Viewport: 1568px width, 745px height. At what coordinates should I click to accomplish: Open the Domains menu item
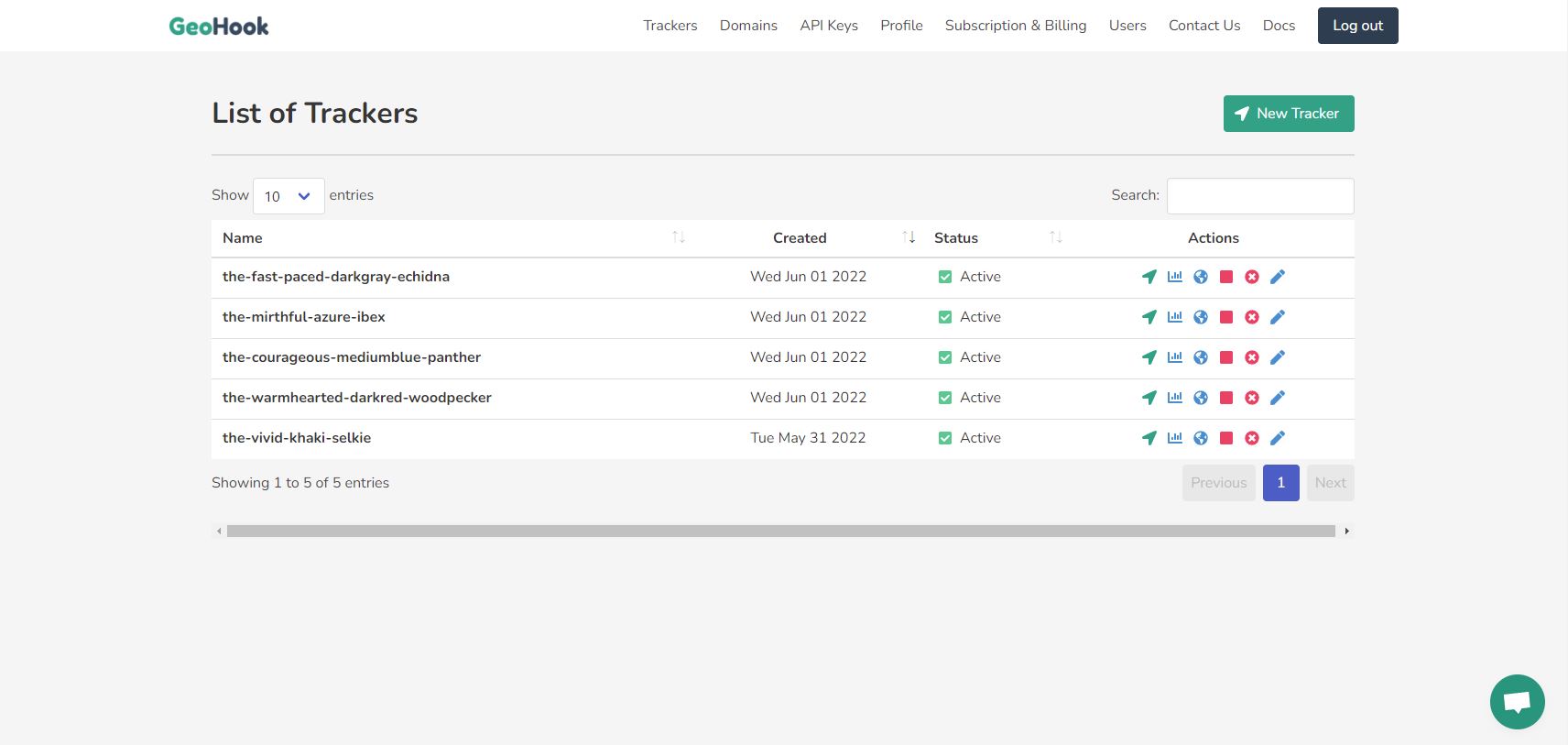click(748, 26)
